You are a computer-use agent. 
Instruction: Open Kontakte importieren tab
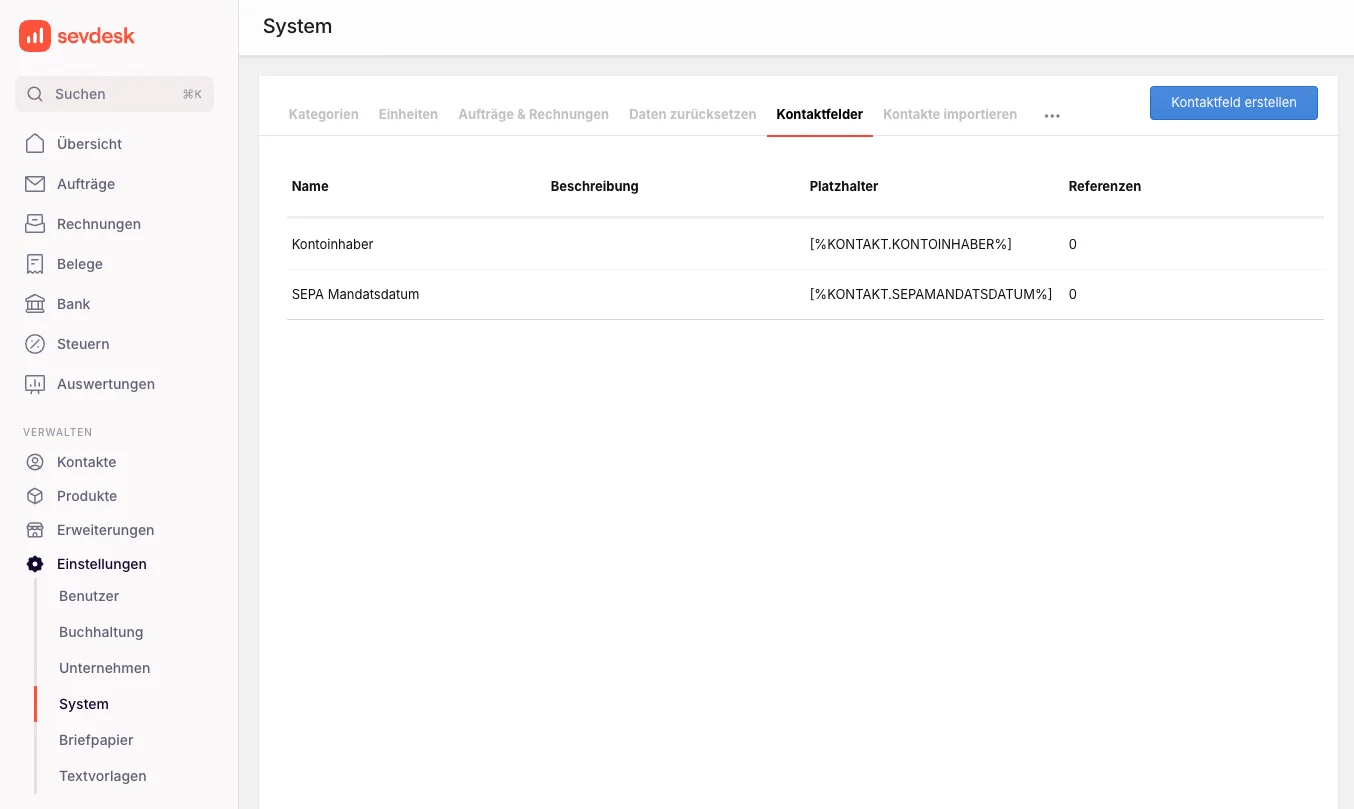click(950, 114)
